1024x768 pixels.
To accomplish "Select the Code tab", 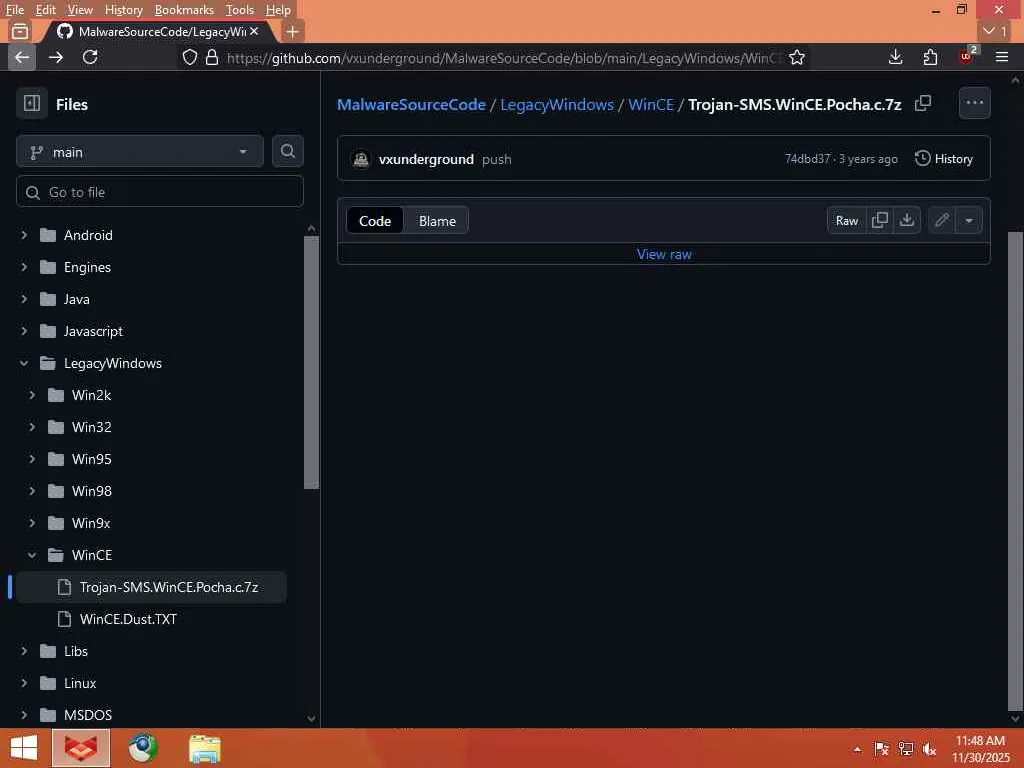I will pyautogui.click(x=375, y=221).
